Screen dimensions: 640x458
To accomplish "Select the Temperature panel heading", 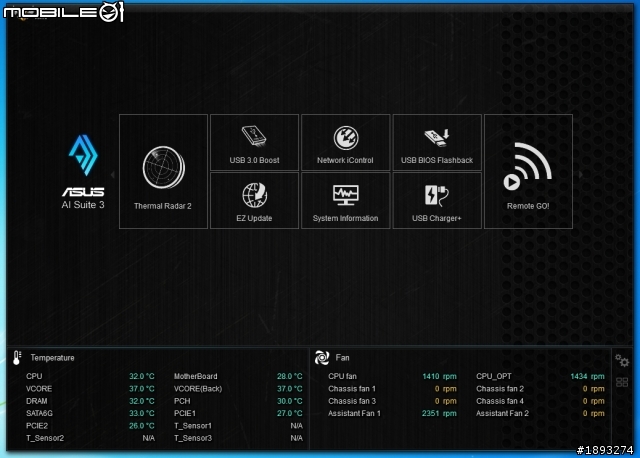I will click(x=52, y=358).
